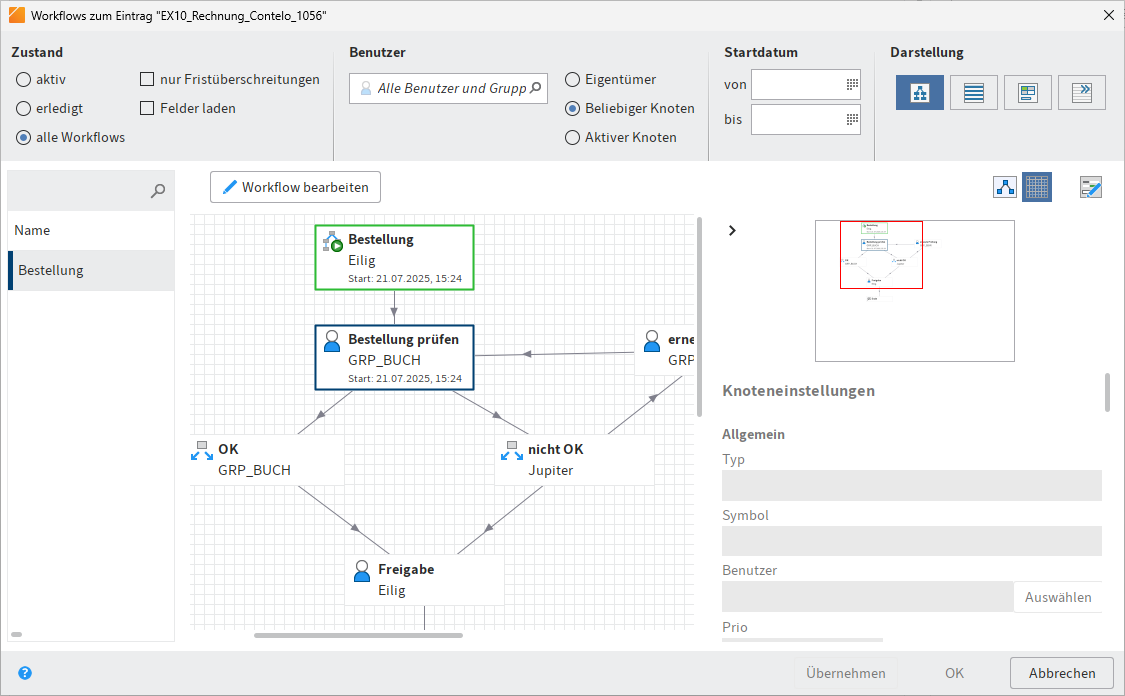
Task: Select the last Darstellung view icon
Action: 1081,91
